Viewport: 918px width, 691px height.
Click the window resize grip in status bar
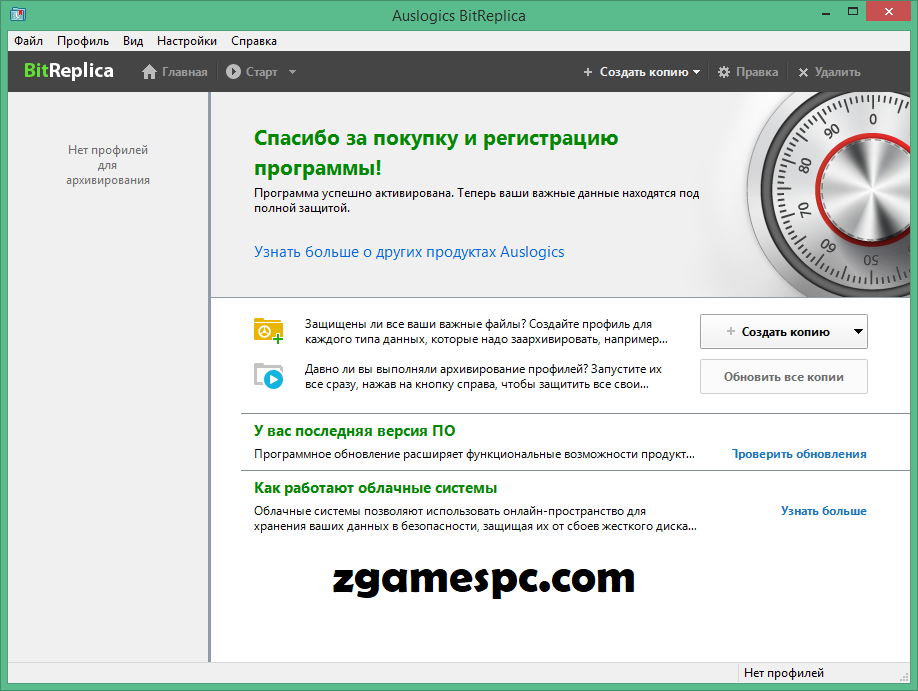tap(904, 676)
